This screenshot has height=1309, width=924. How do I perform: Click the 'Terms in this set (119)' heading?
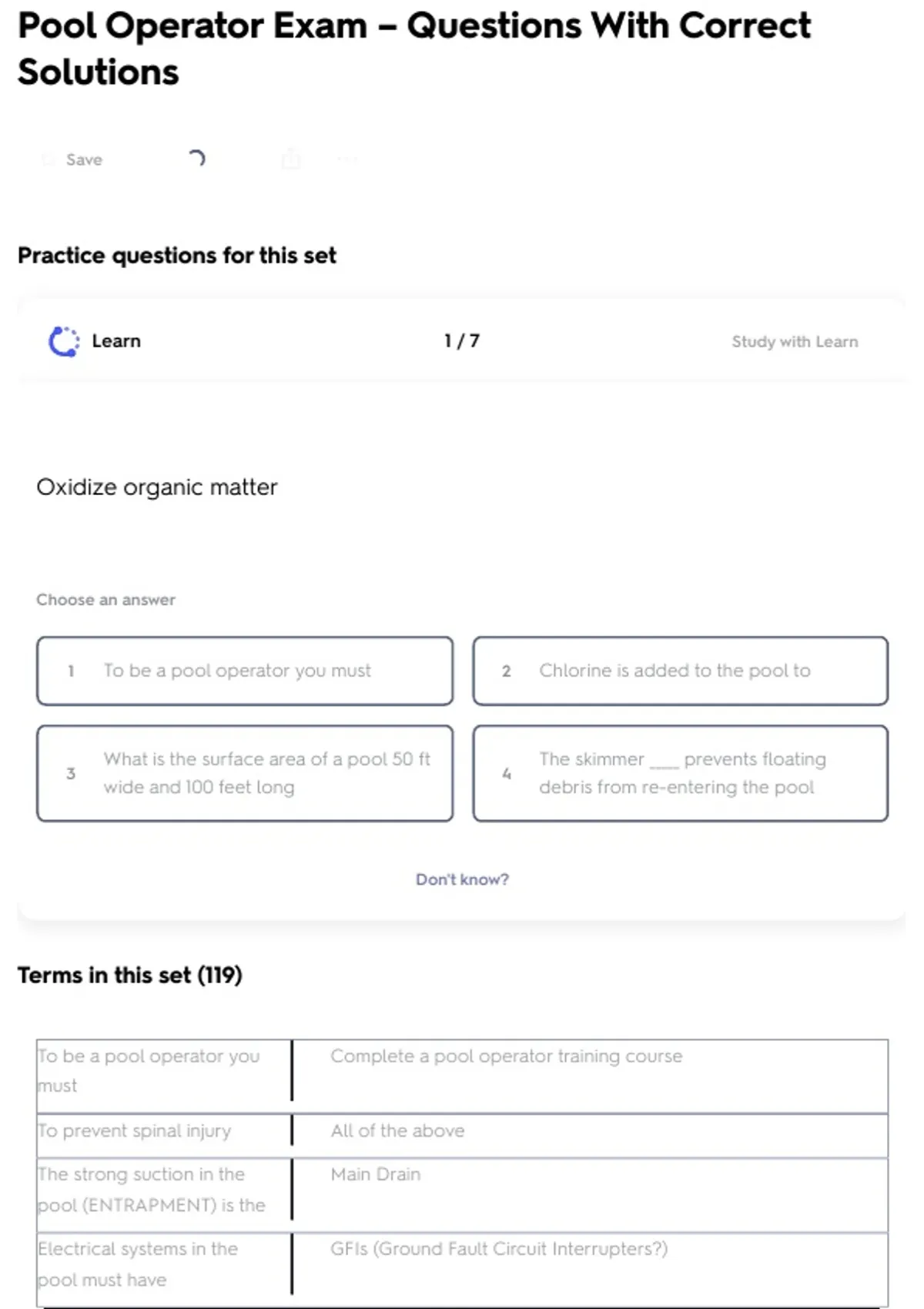point(130,976)
